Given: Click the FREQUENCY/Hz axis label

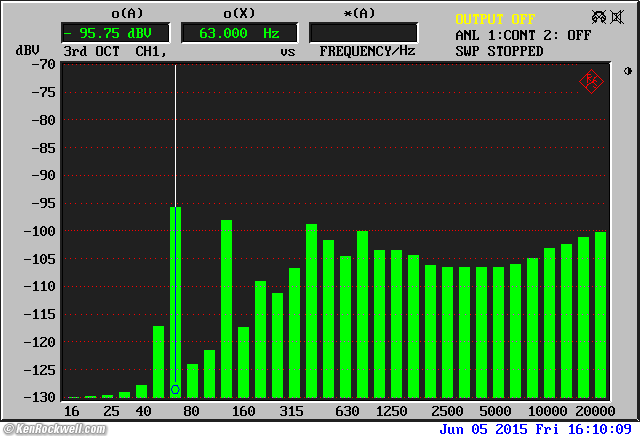Looking at the screenshot, I should (x=365, y=50).
